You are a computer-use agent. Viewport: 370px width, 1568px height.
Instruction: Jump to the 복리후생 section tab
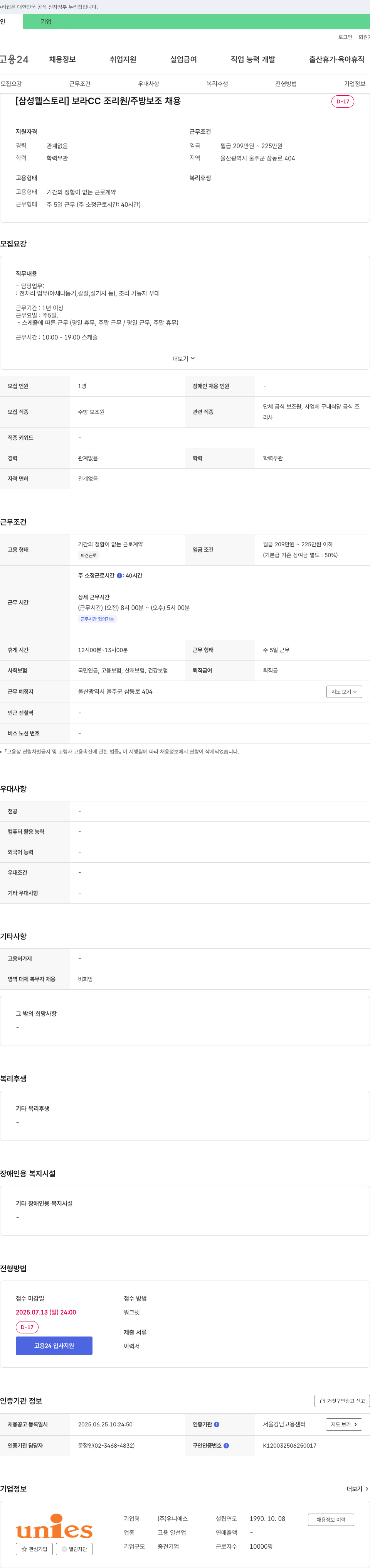(217, 84)
